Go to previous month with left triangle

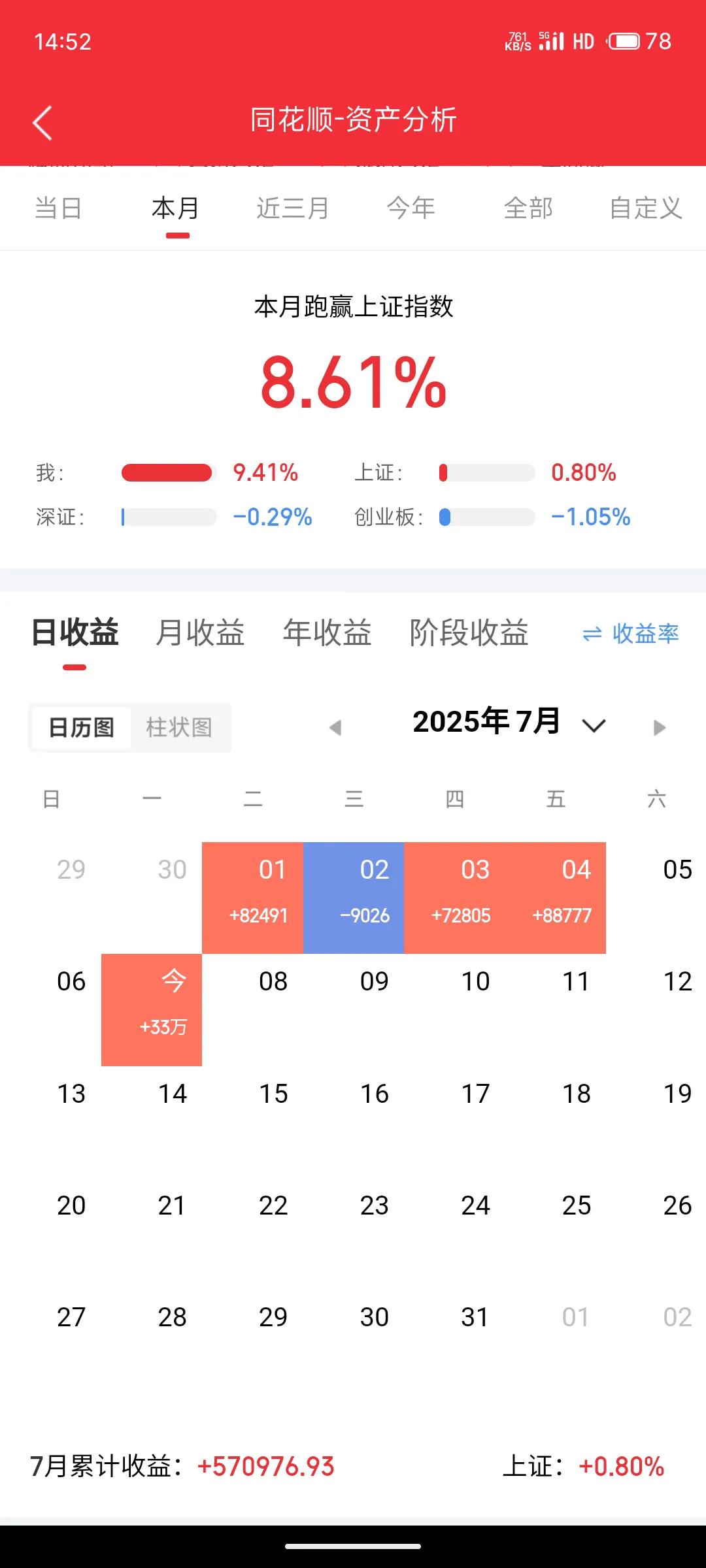(335, 727)
